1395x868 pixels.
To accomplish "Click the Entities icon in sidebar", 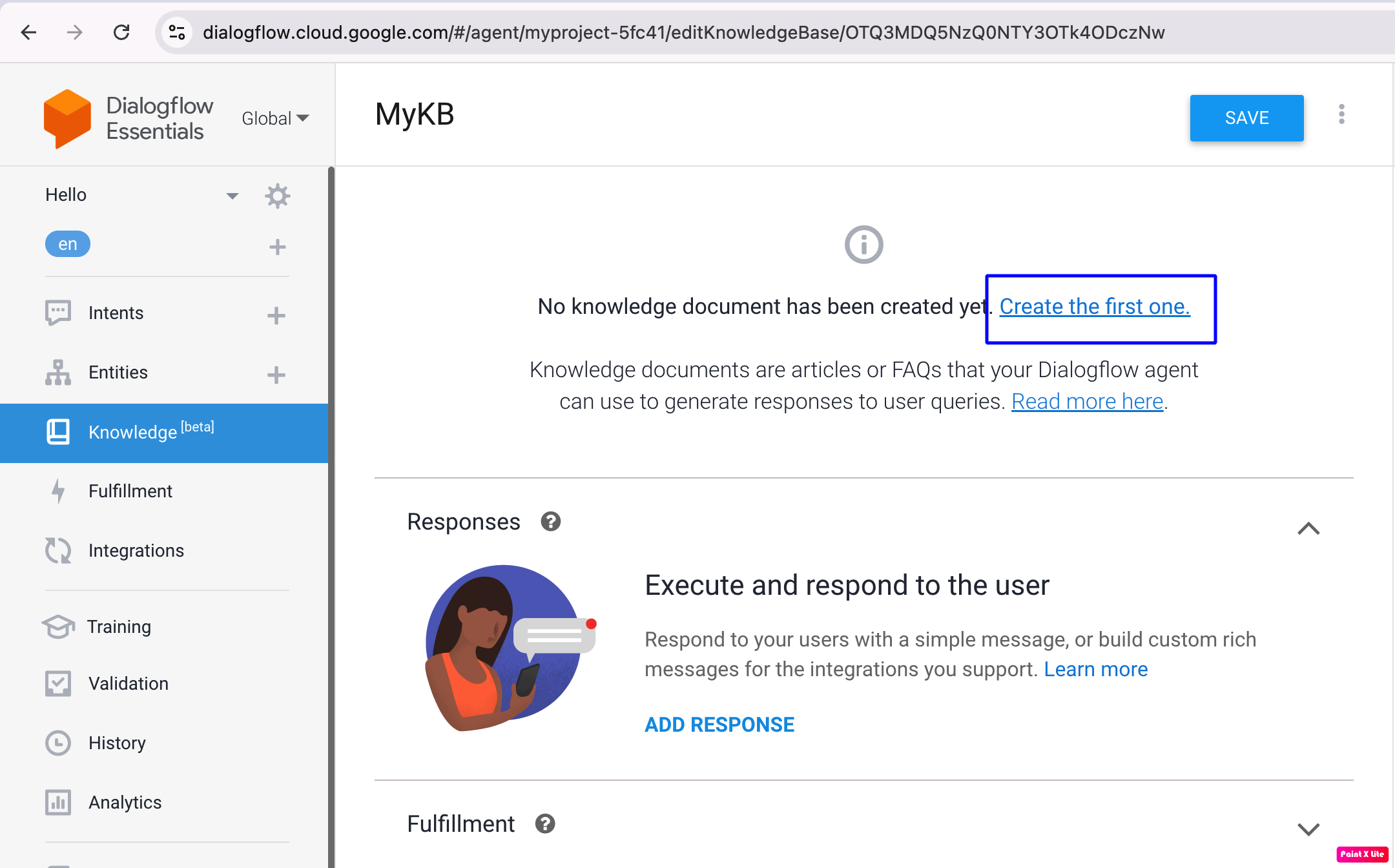I will 58,371.
